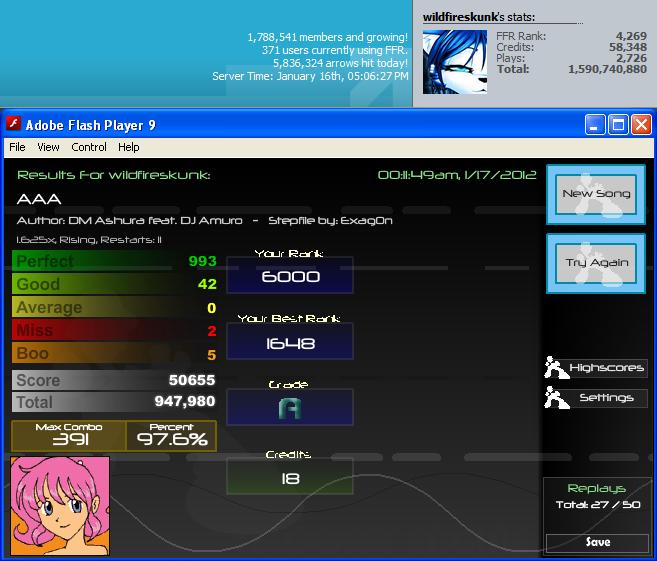657x561 pixels.
Task: Click the Settings dancer icon
Action: click(556, 397)
